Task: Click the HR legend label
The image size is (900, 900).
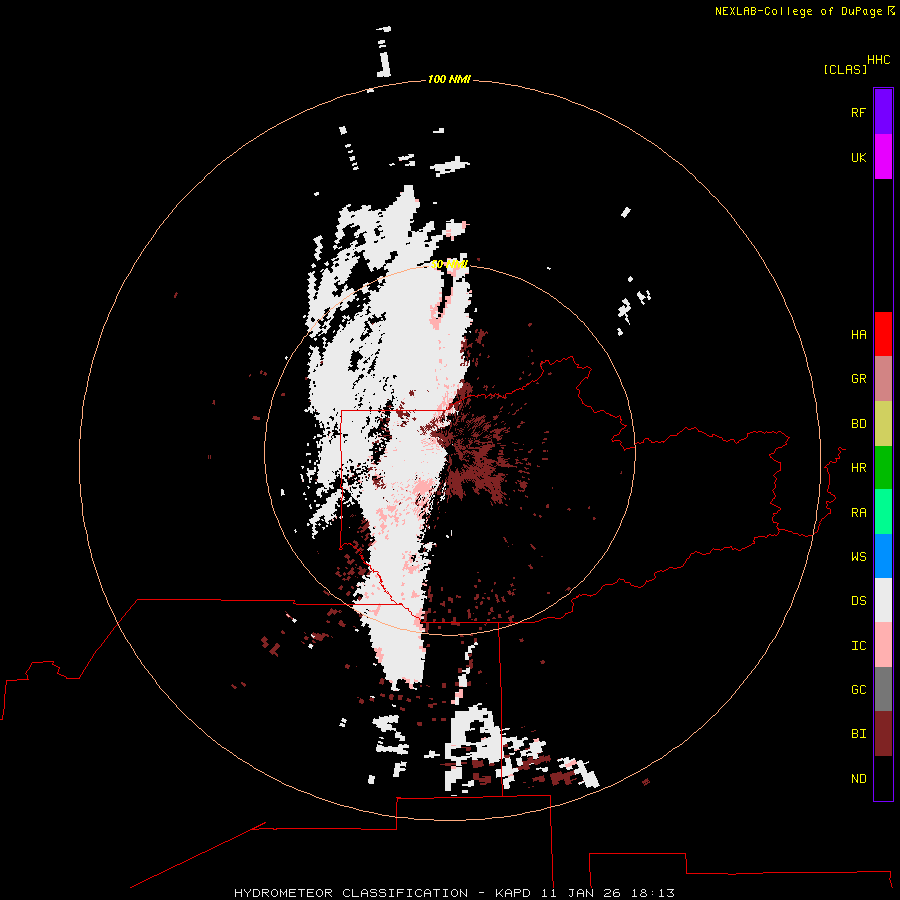Action: [x=858, y=468]
